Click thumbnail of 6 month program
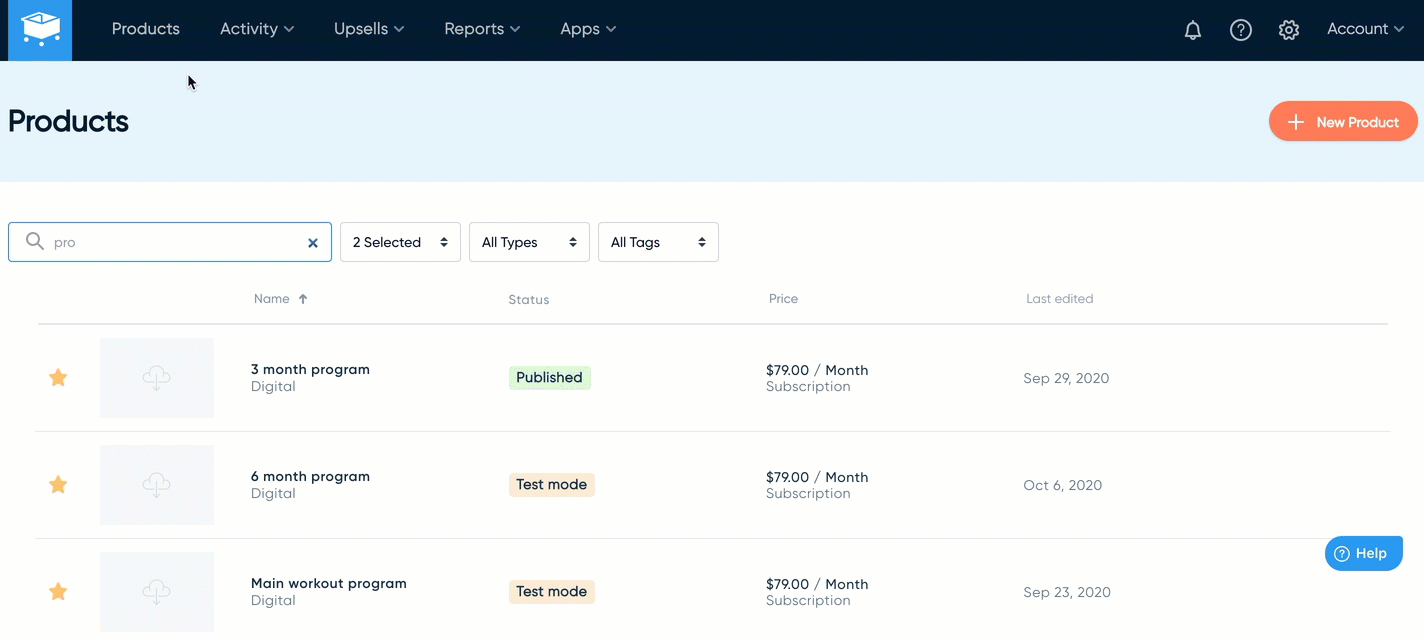The image size is (1424, 640). click(157, 485)
